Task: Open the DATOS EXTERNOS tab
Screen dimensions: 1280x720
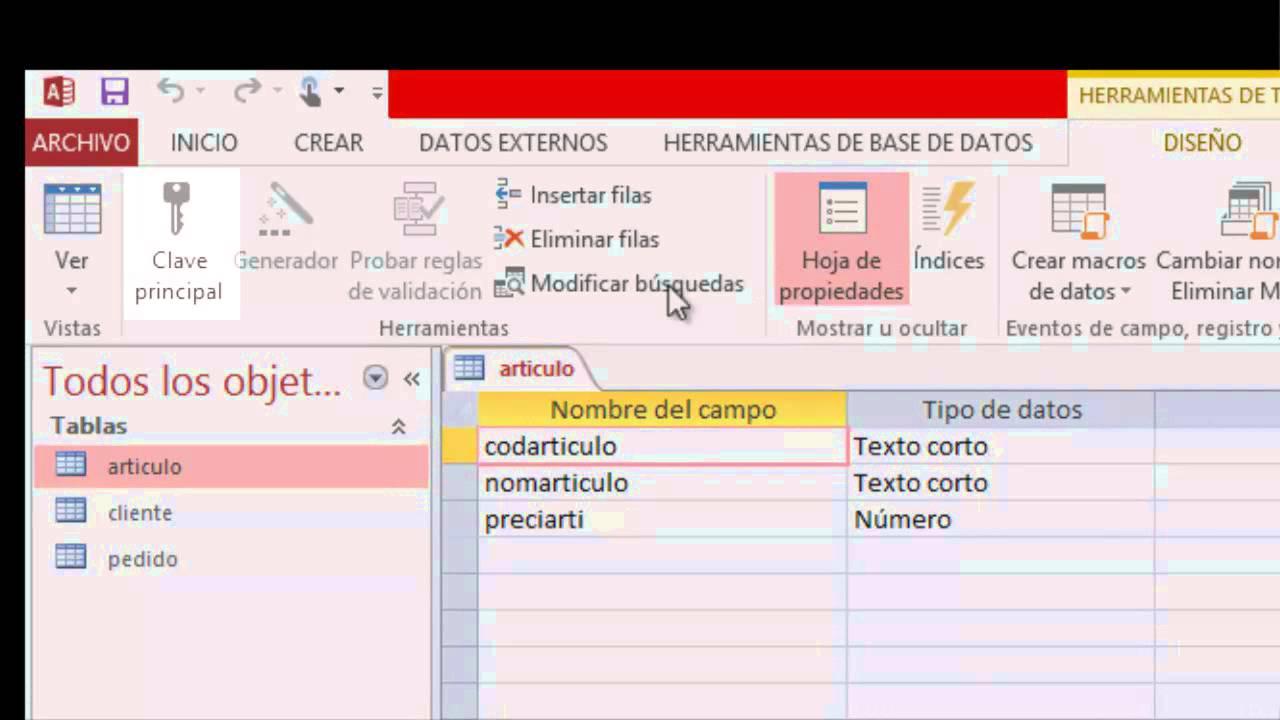Action: pyautogui.click(x=513, y=143)
